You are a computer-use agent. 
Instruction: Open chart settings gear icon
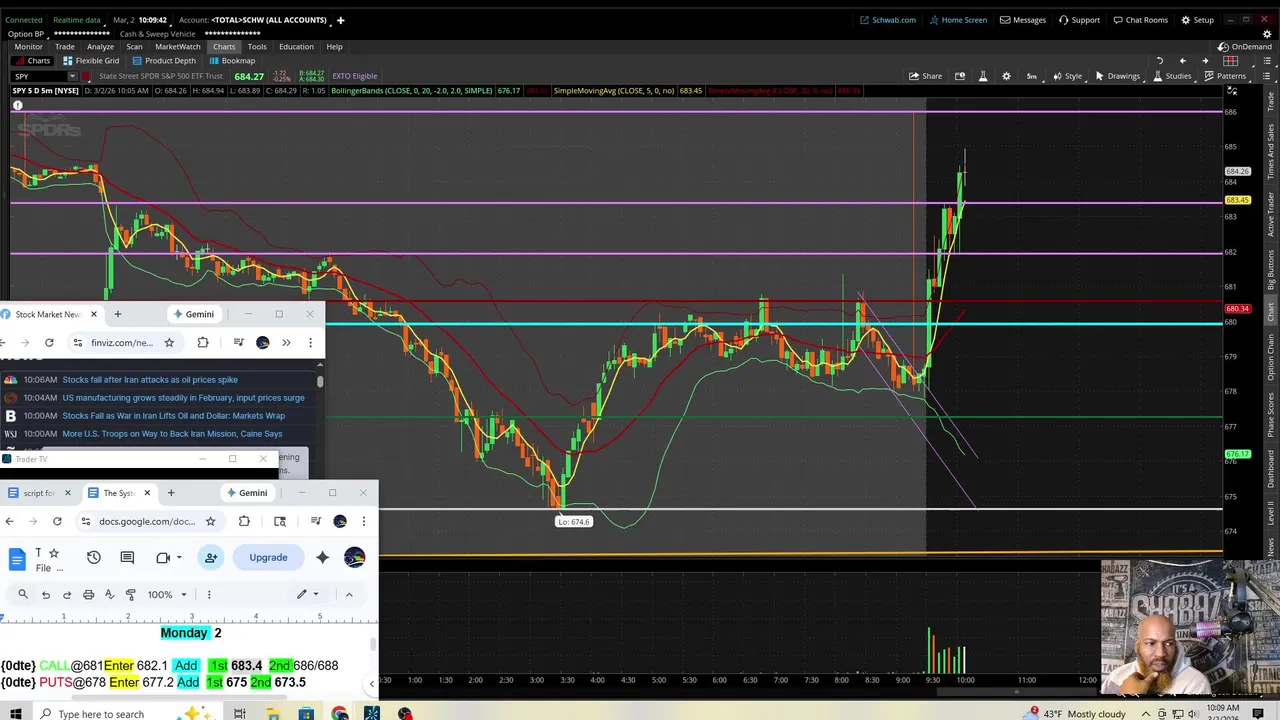[x=1006, y=76]
